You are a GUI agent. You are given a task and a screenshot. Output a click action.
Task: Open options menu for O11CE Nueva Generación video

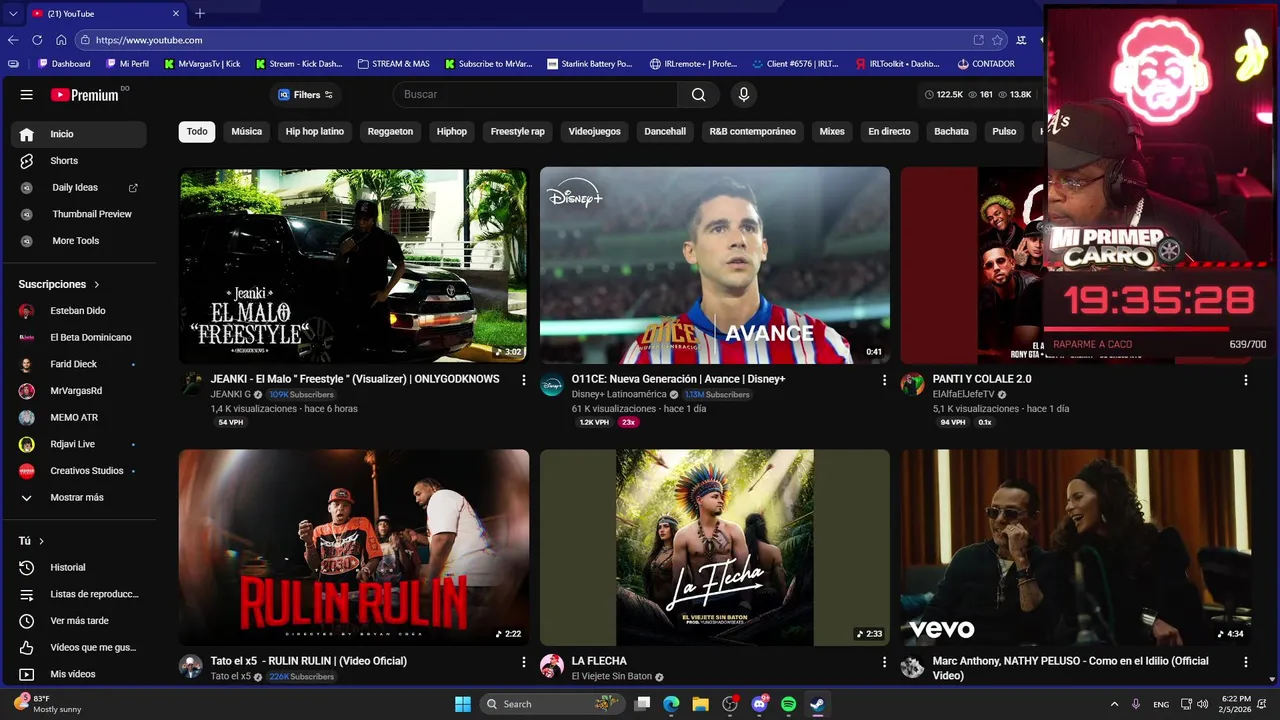(x=884, y=380)
